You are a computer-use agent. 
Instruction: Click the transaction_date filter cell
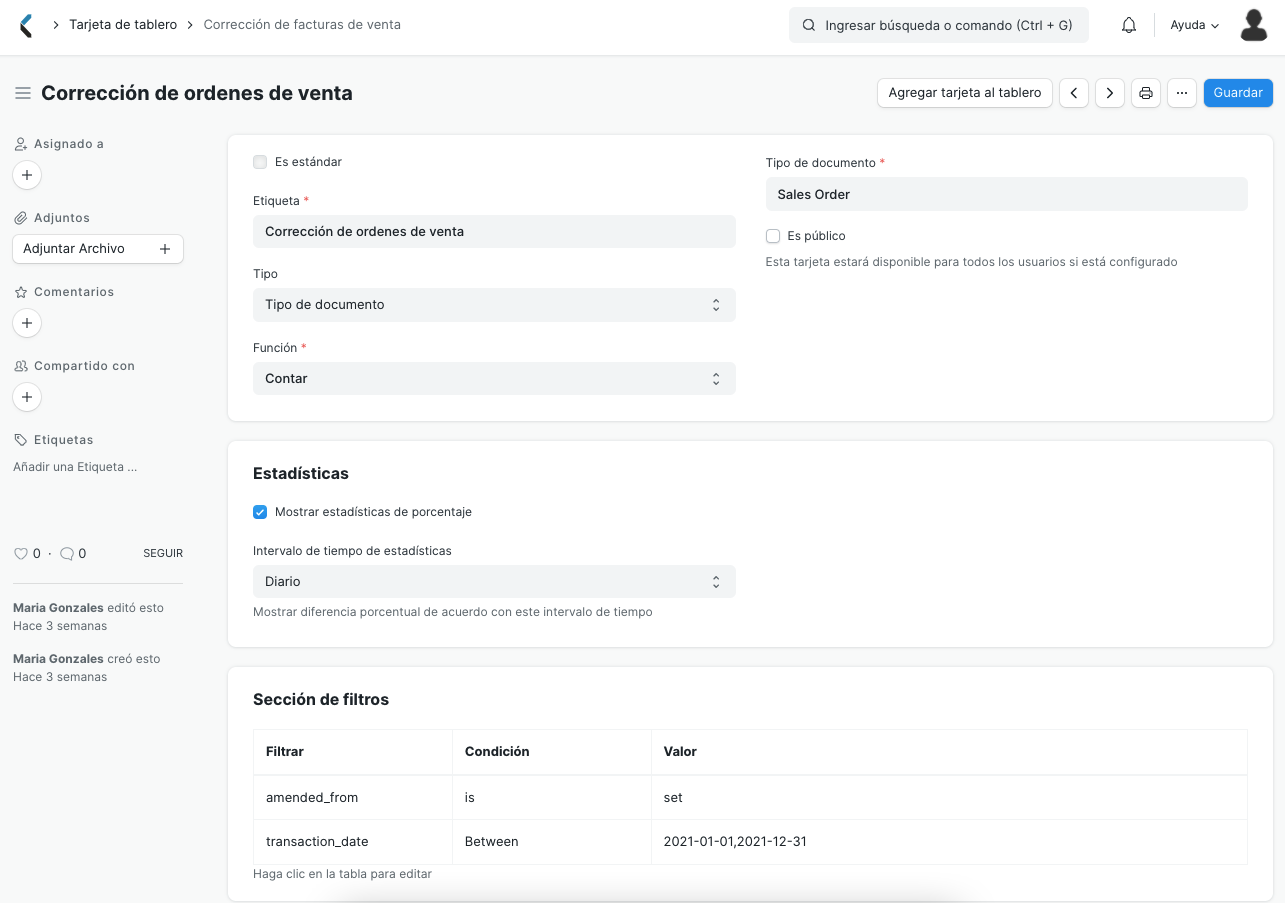coord(353,842)
